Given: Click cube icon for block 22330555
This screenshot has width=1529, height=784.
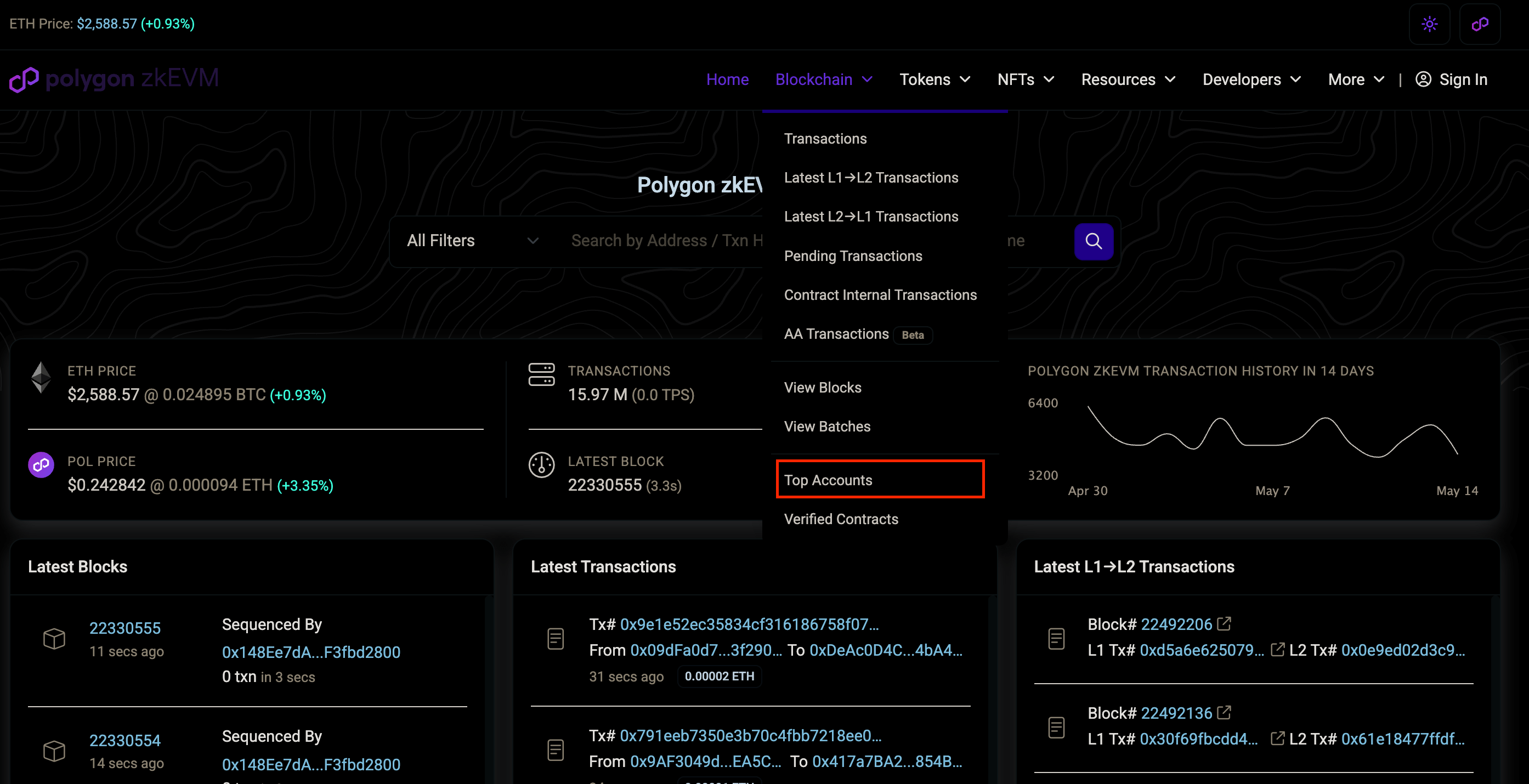Looking at the screenshot, I should coord(54,639).
